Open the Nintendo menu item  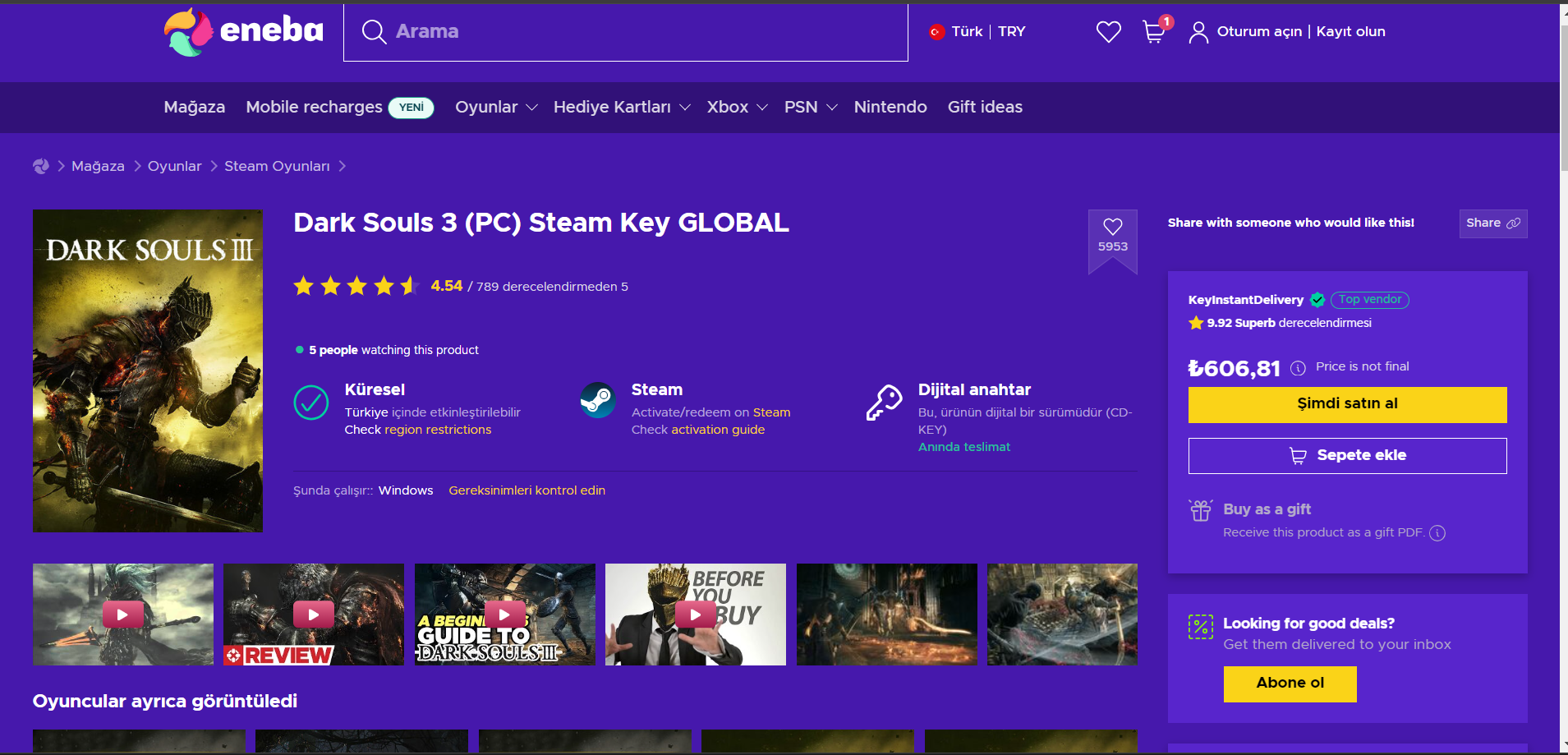890,108
